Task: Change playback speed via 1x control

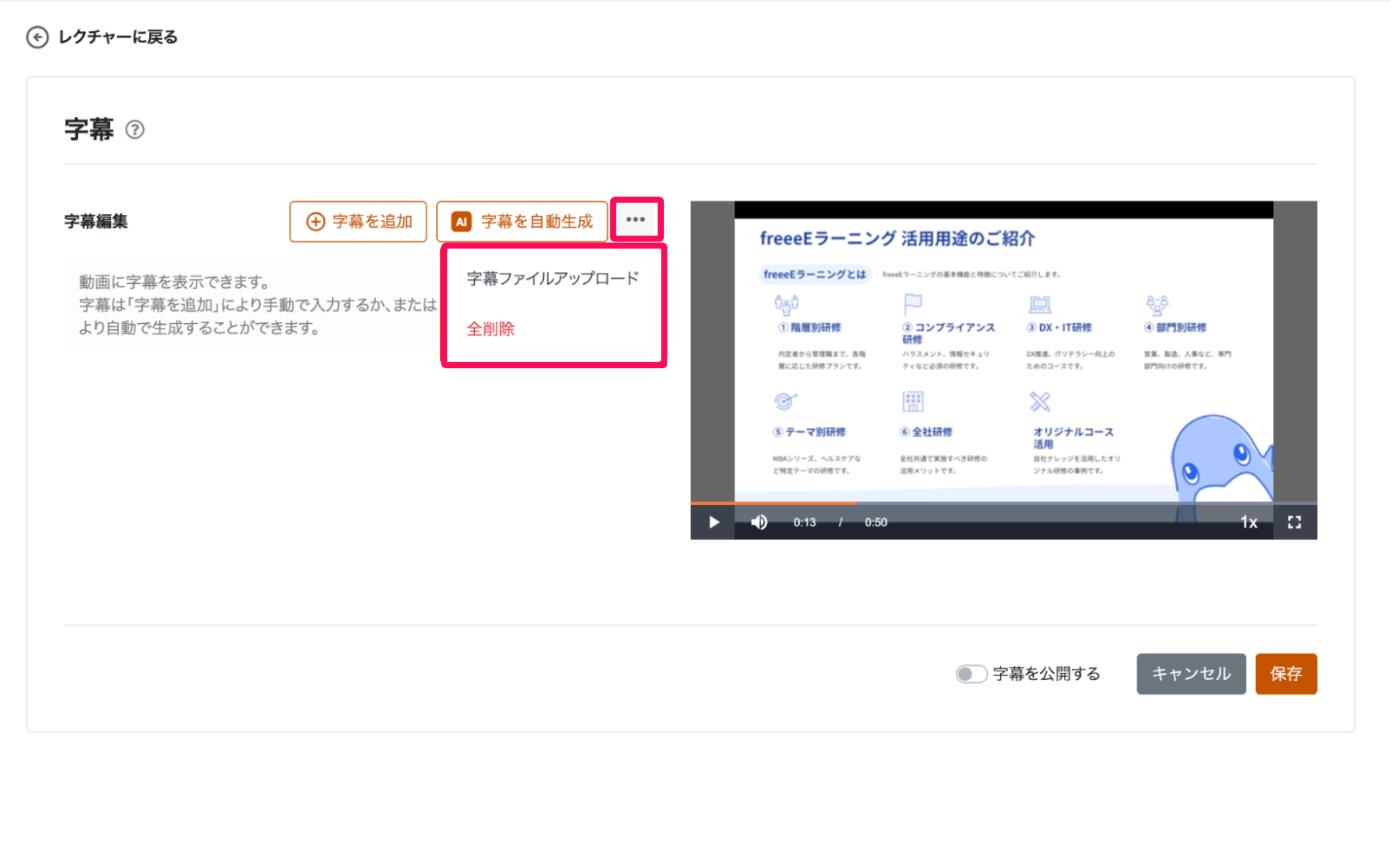Action: (x=1249, y=522)
